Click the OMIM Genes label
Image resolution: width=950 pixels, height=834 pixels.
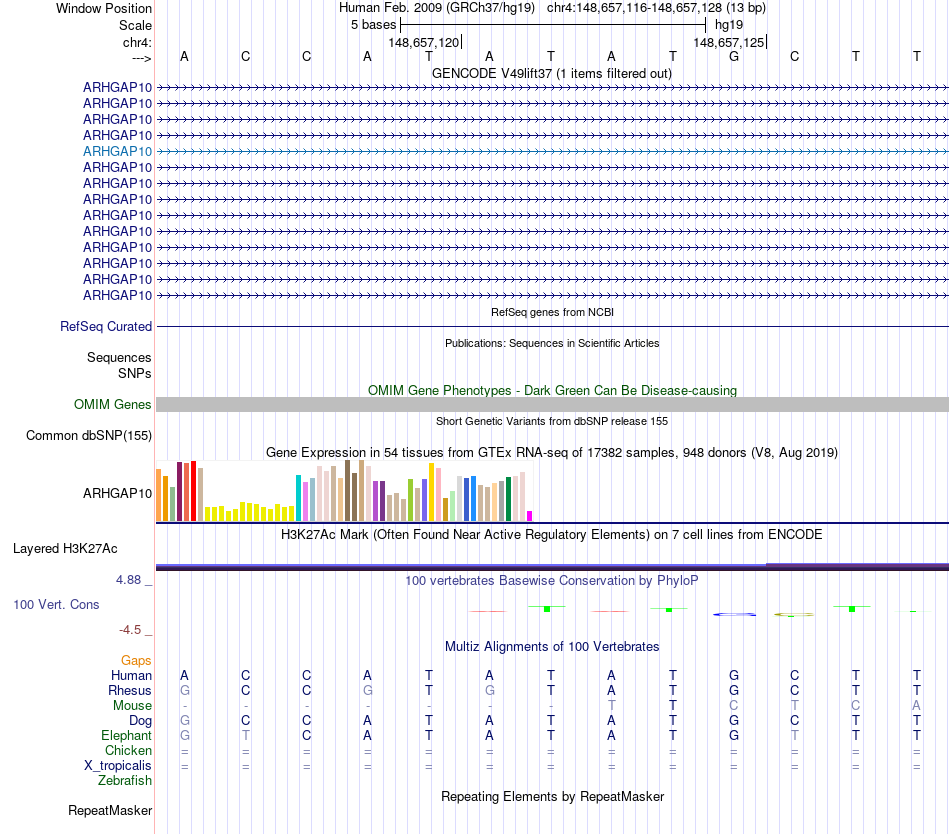point(113,405)
